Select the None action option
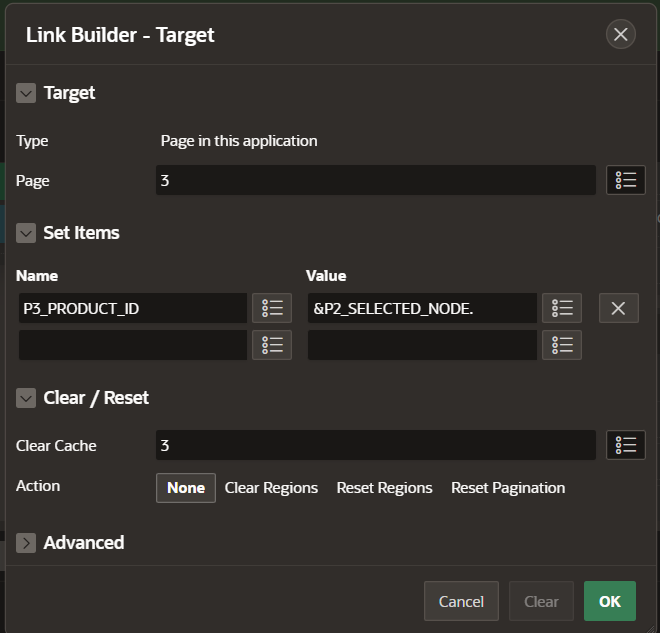 (x=186, y=488)
